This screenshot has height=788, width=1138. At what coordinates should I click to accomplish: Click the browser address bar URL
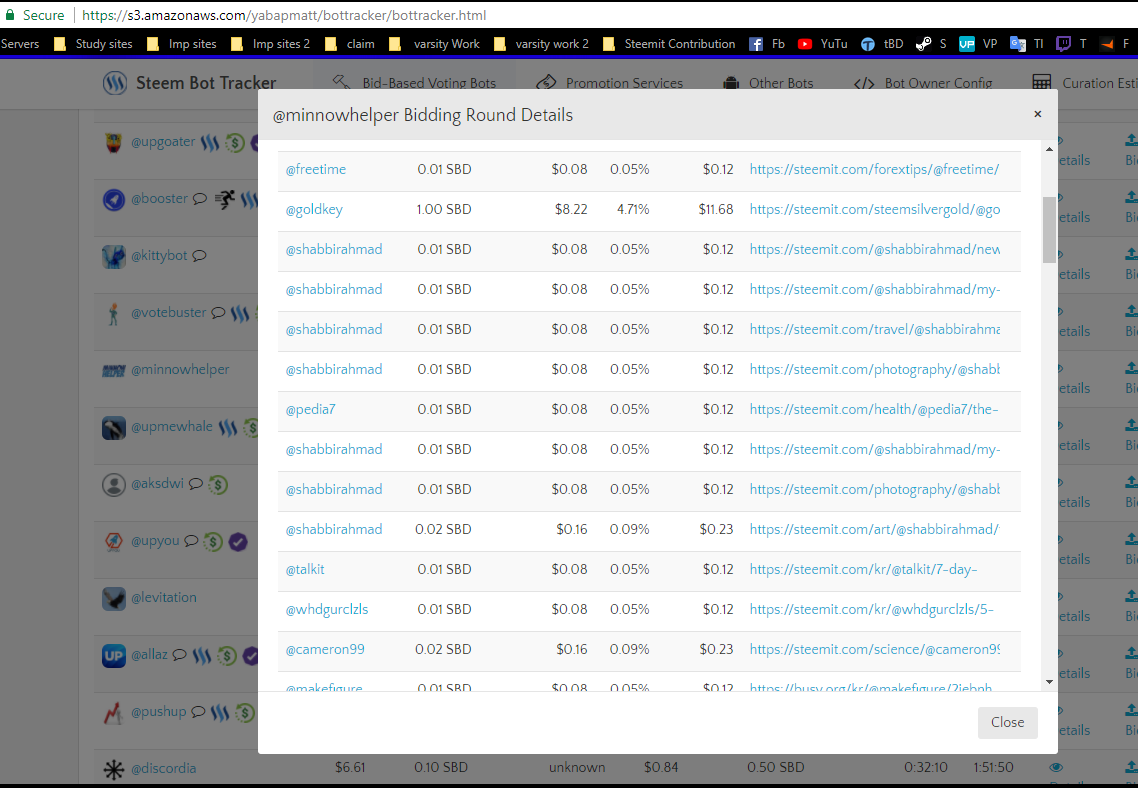point(284,15)
